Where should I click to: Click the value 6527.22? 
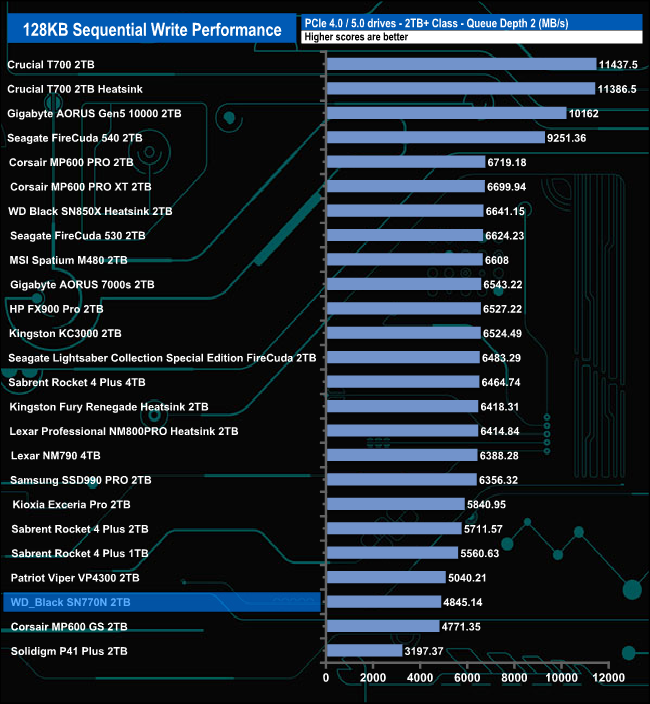502,309
